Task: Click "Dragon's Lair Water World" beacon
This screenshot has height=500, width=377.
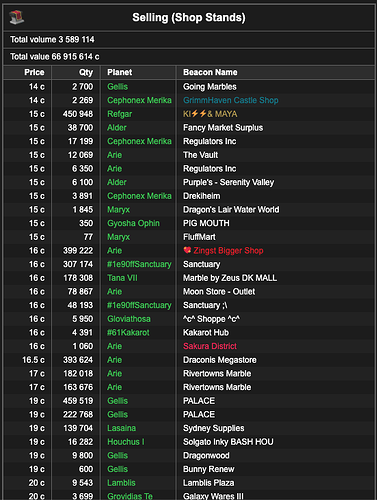Action: (x=231, y=210)
